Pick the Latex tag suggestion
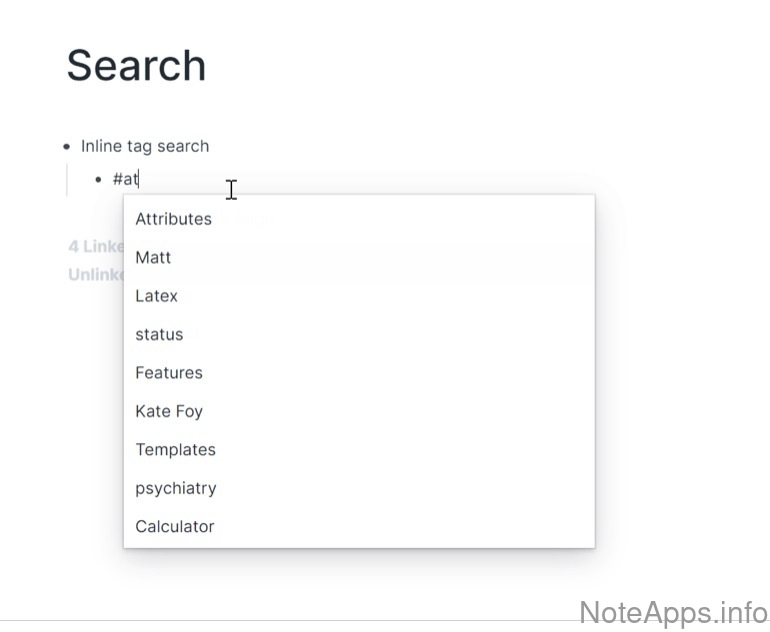 156,296
